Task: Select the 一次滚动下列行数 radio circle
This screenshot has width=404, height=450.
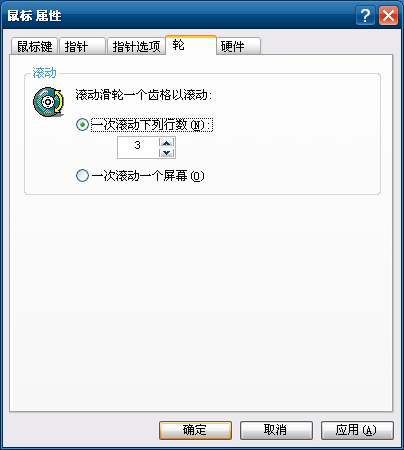Action: pyautogui.click(x=82, y=125)
